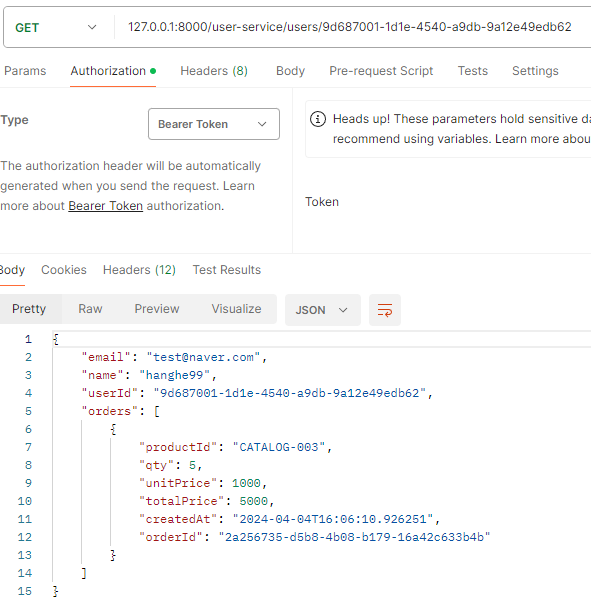Click the info icon in Heads up notice
Image resolution: width=591 pixels, height=616 pixels.
pos(318,119)
